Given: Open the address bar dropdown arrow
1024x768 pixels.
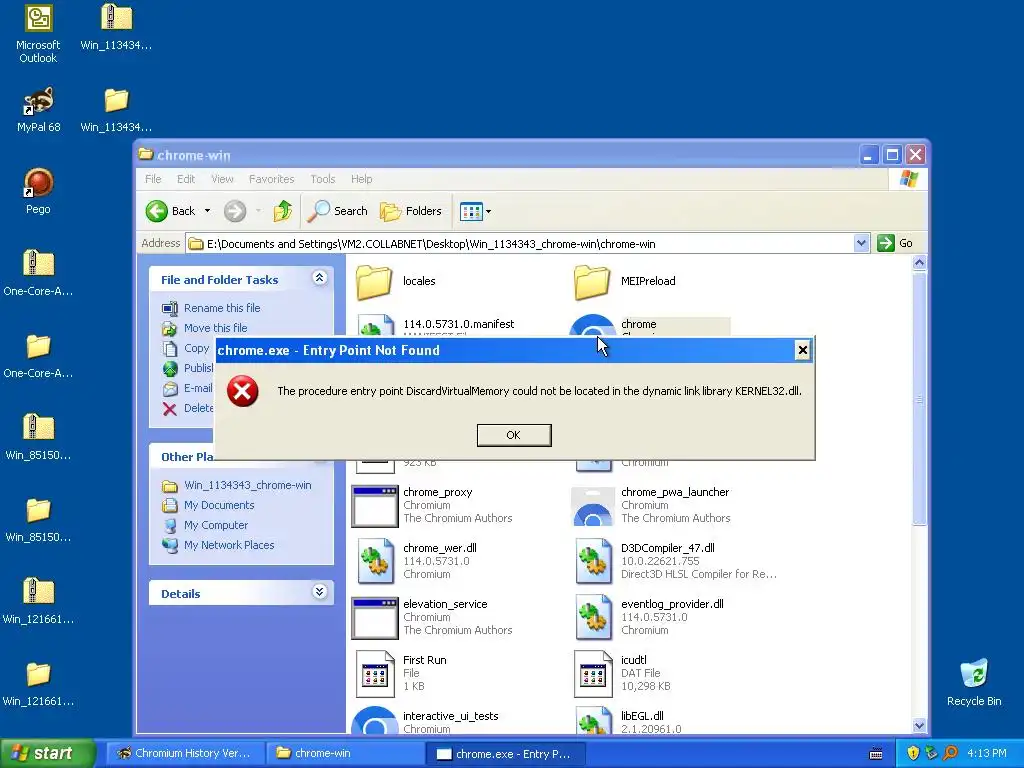Looking at the screenshot, I should click(x=861, y=243).
